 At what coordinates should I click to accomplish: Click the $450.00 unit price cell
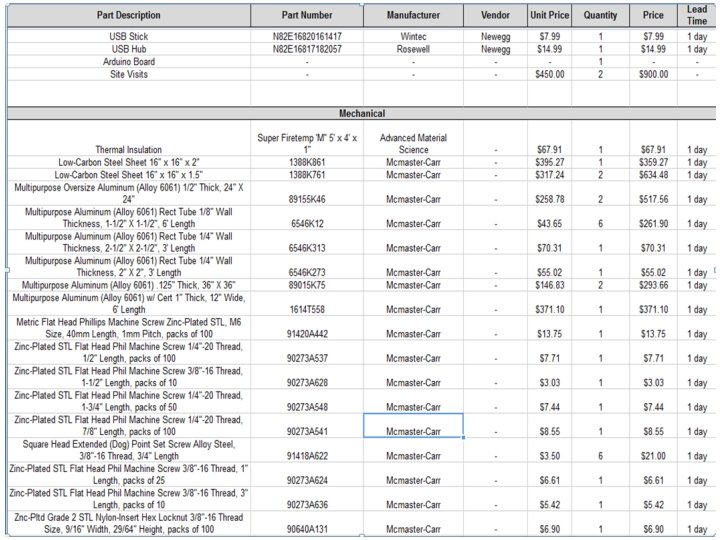(x=549, y=74)
